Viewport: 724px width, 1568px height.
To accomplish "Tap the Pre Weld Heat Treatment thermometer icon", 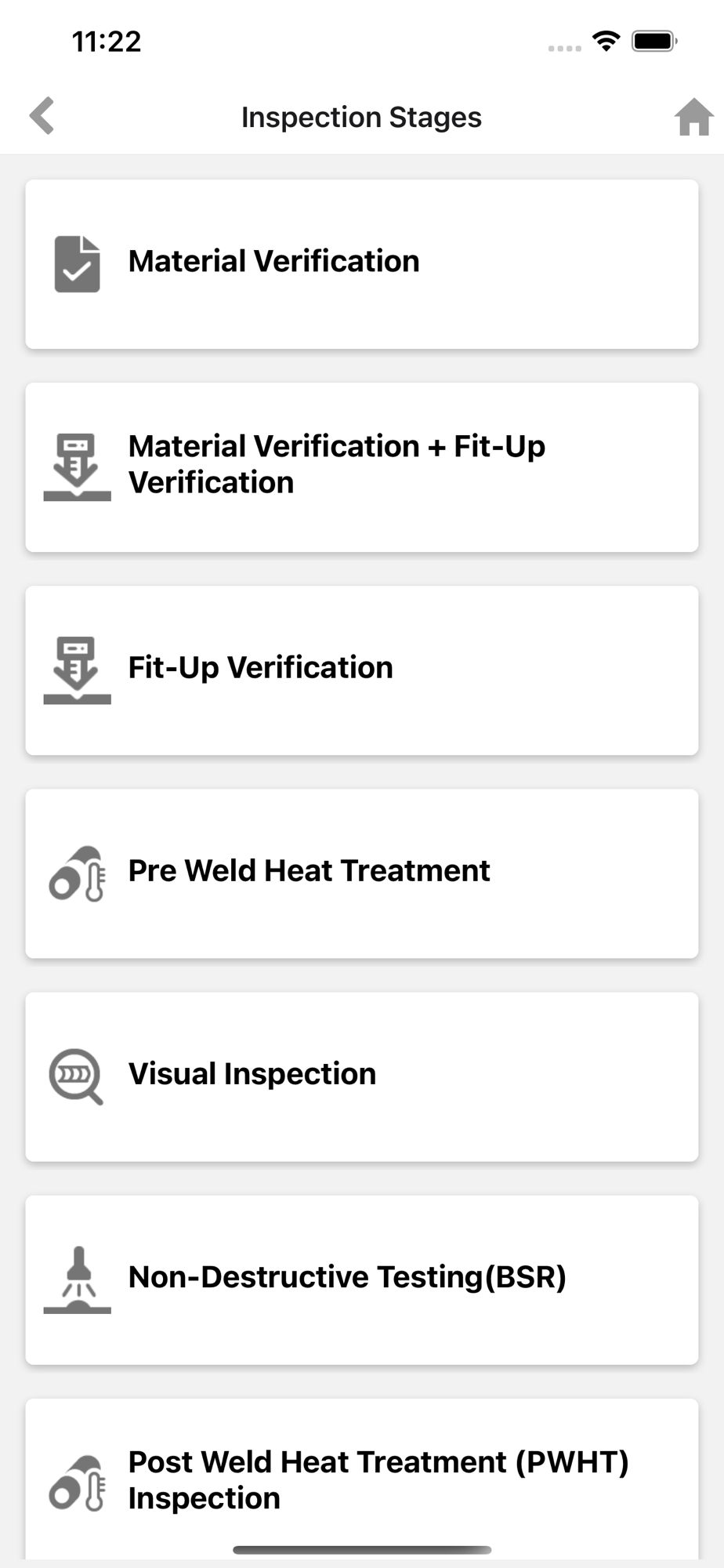I will pyautogui.click(x=77, y=873).
